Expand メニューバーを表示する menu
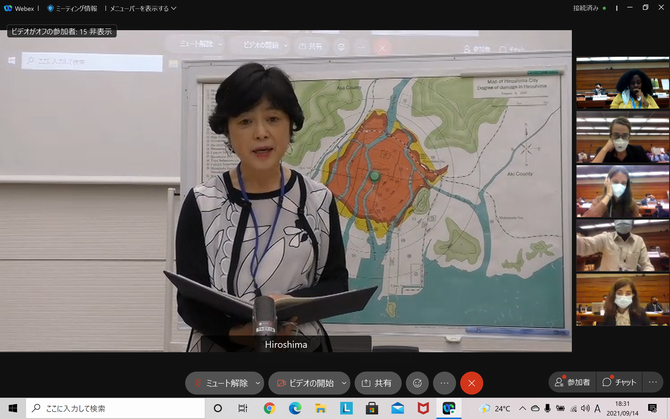 click(x=147, y=8)
